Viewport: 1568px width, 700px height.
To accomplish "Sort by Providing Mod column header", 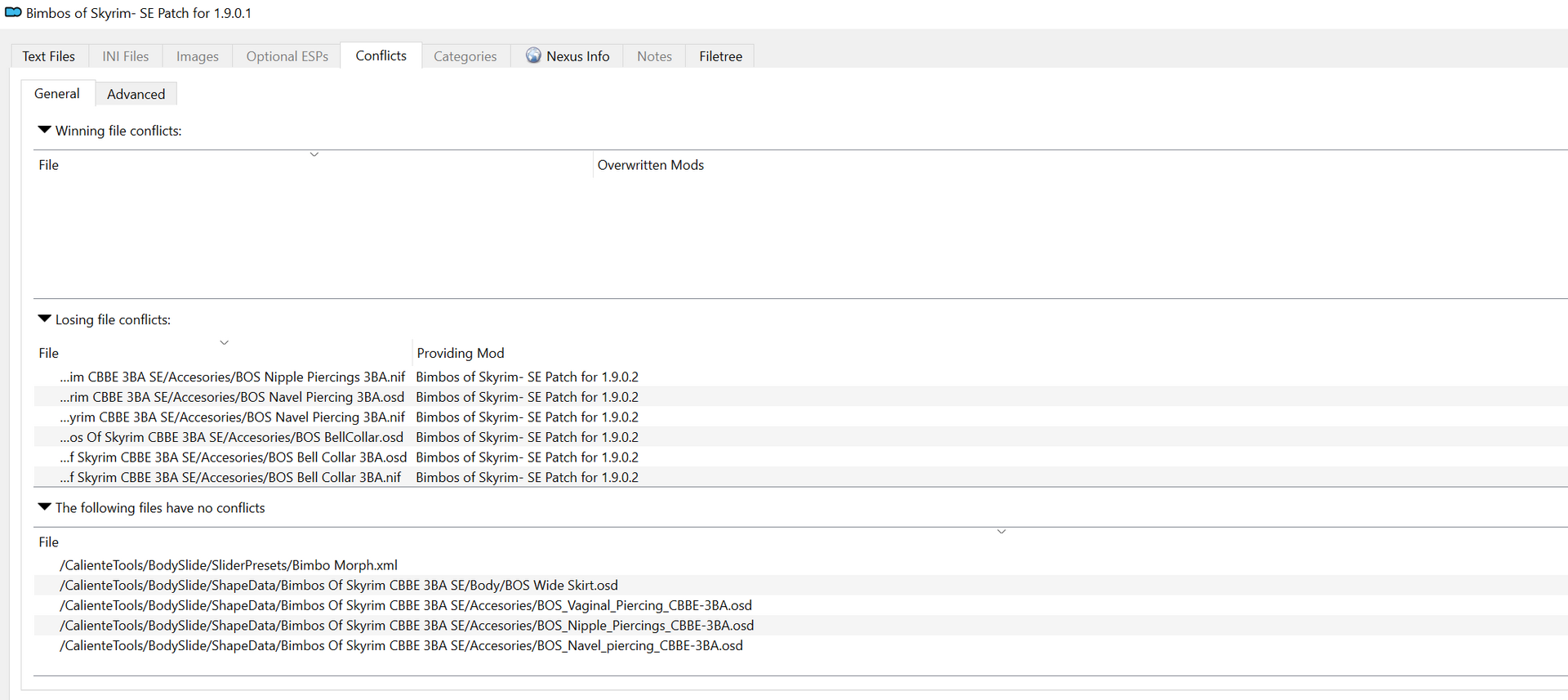I will tap(461, 353).
